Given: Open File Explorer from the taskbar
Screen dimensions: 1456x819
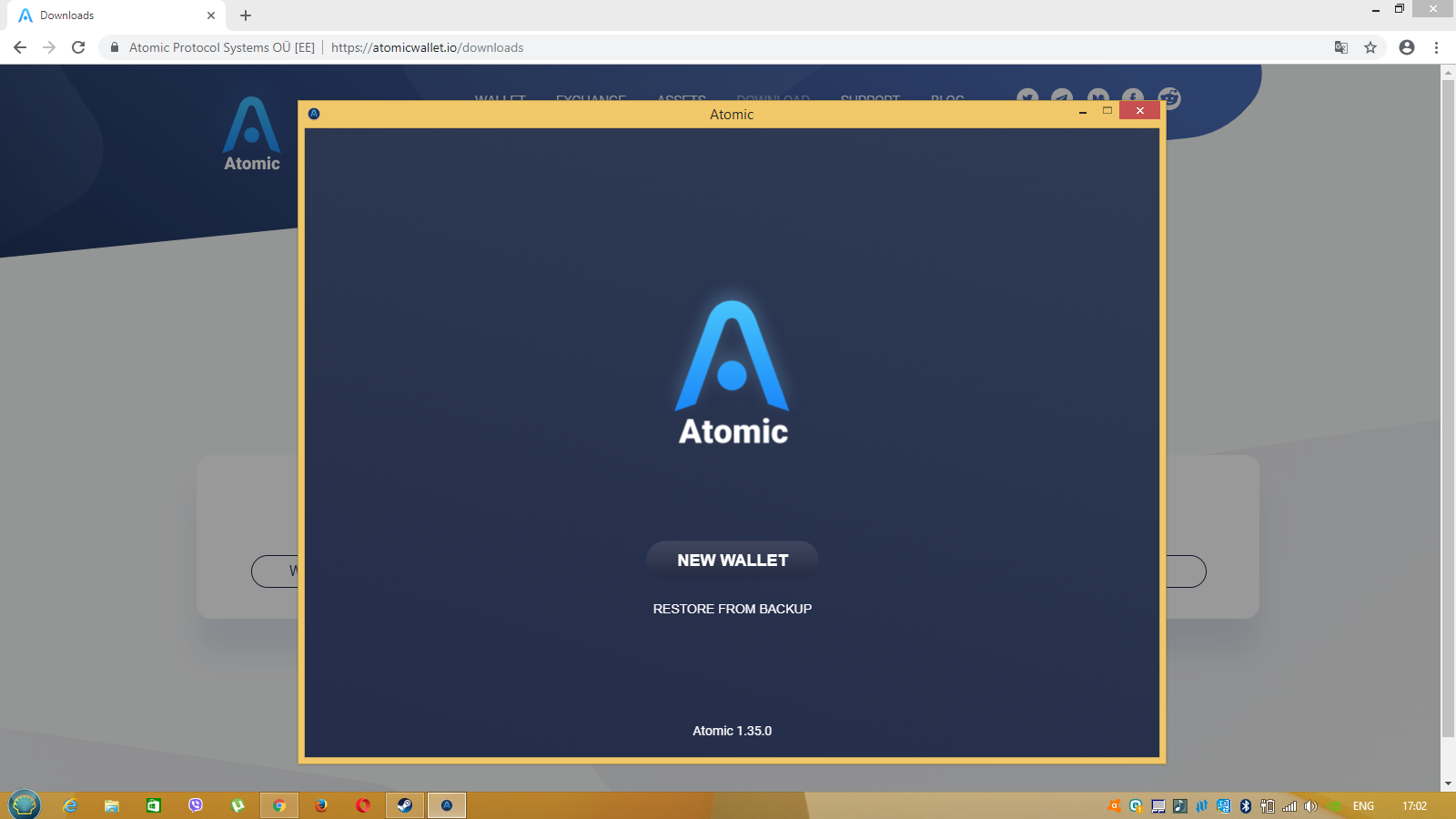Looking at the screenshot, I should point(112,805).
